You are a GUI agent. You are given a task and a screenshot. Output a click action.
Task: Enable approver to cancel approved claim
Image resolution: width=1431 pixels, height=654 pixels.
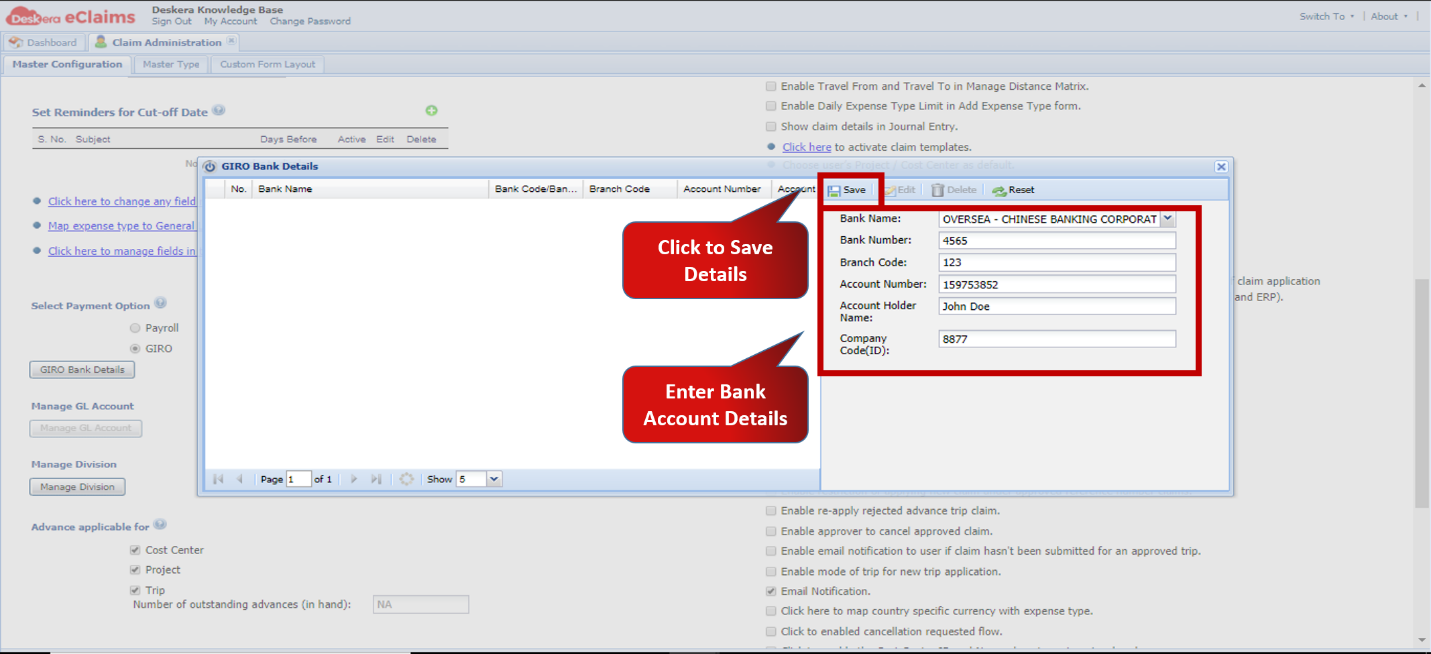click(771, 531)
